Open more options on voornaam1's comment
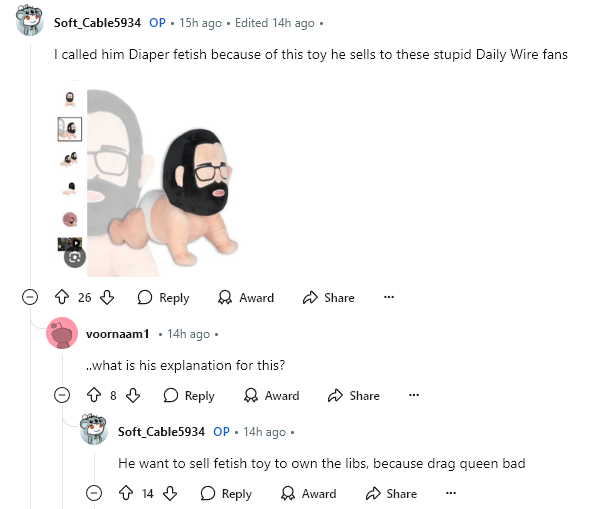The width and height of the screenshot is (593, 509). [x=414, y=395]
